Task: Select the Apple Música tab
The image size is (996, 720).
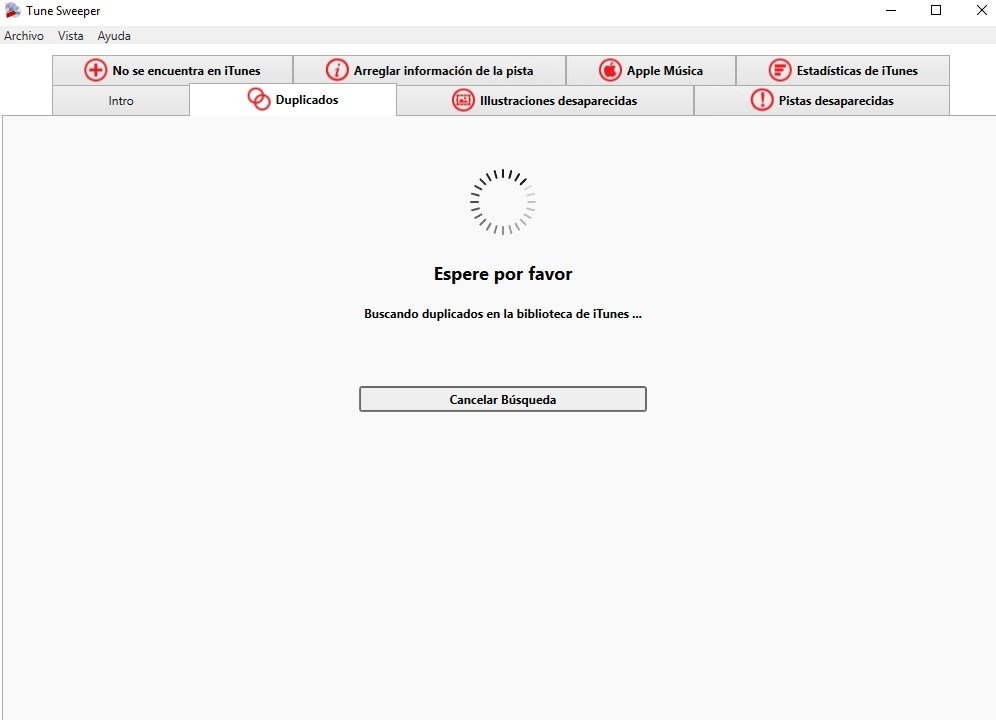Action: pos(651,70)
